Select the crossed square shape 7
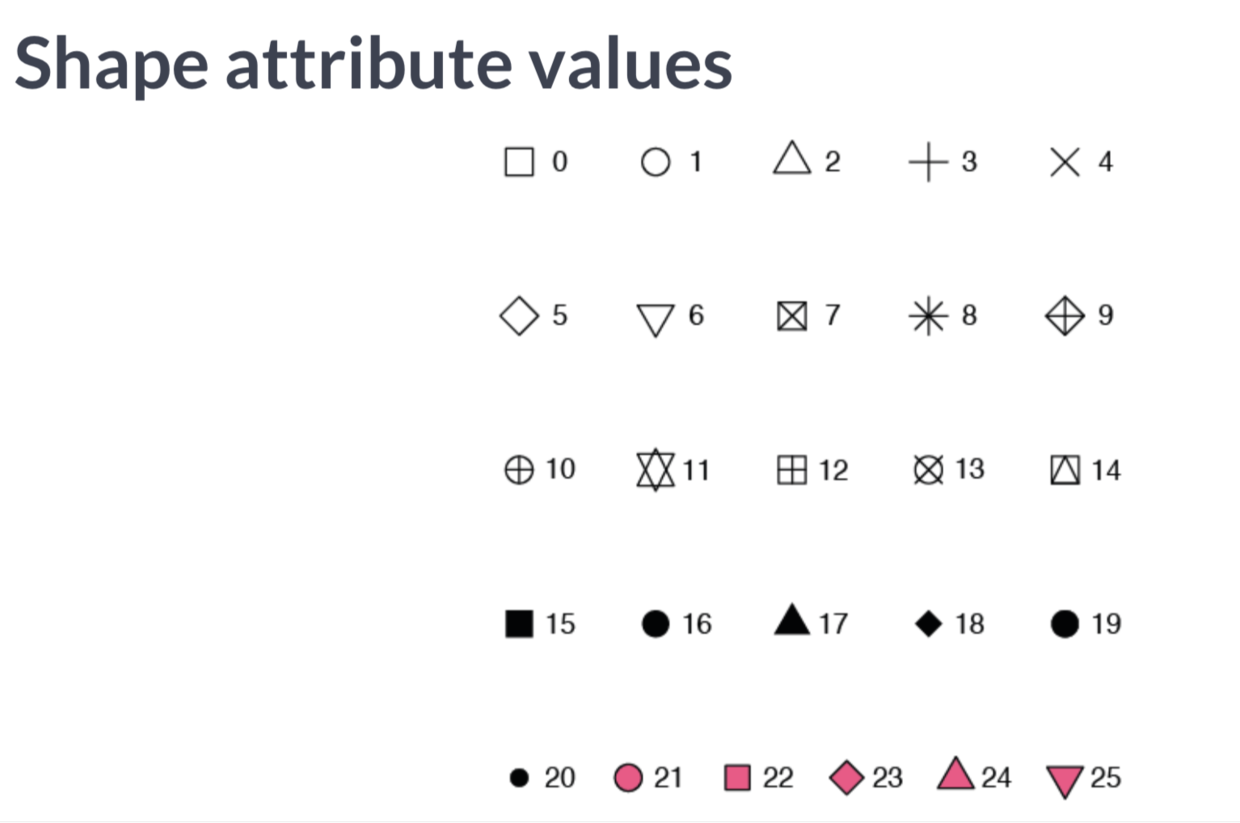 click(792, 316)
